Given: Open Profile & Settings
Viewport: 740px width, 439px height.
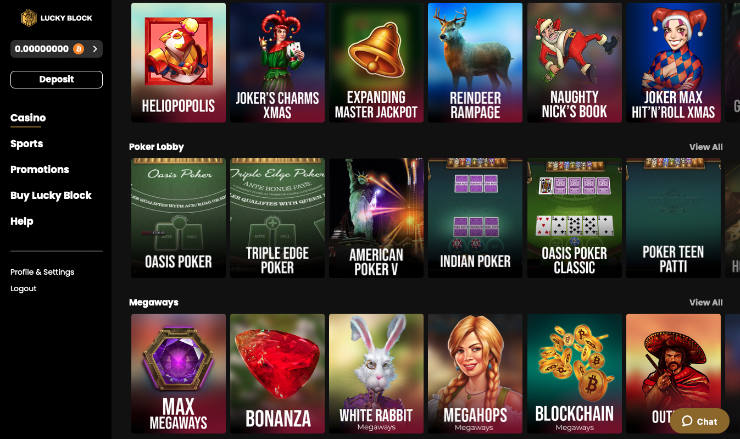Looking at the screenshot, I should click(x=42, y=272).
